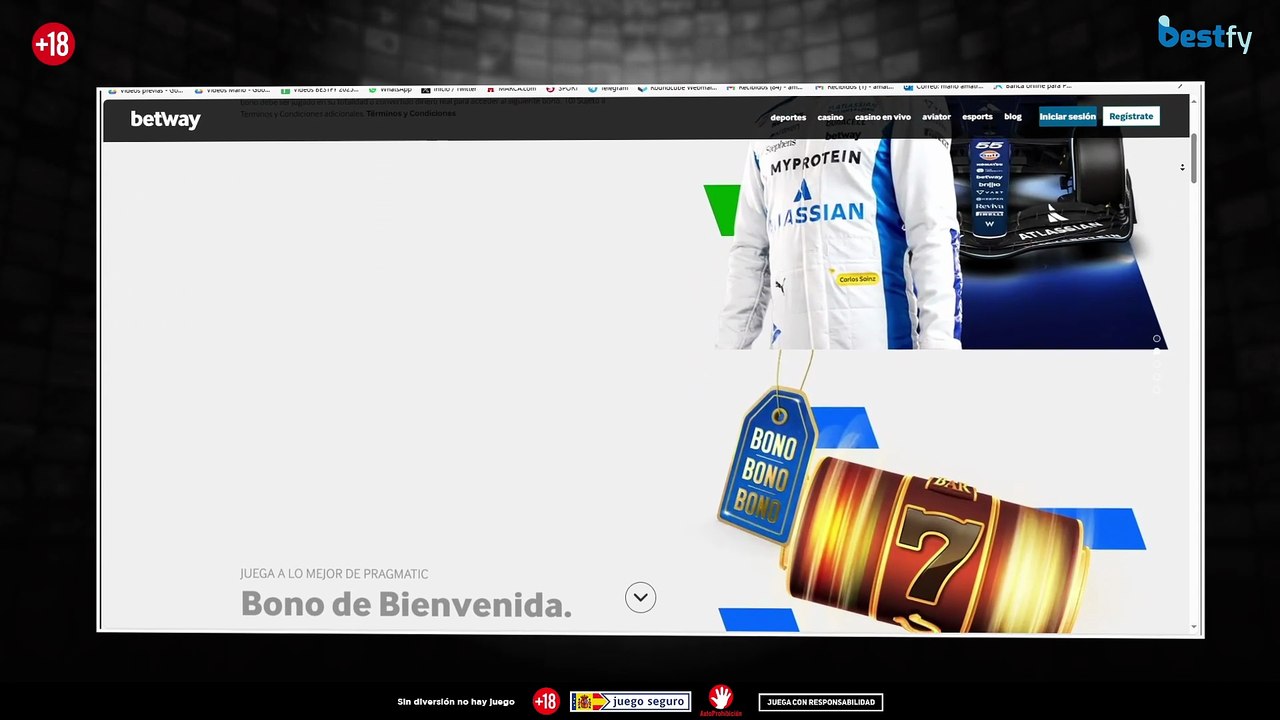Image resolution: width=1280 pixels, height=720 pixels.
Task: Click the Iniciar sesión button
Action: 1067,116
